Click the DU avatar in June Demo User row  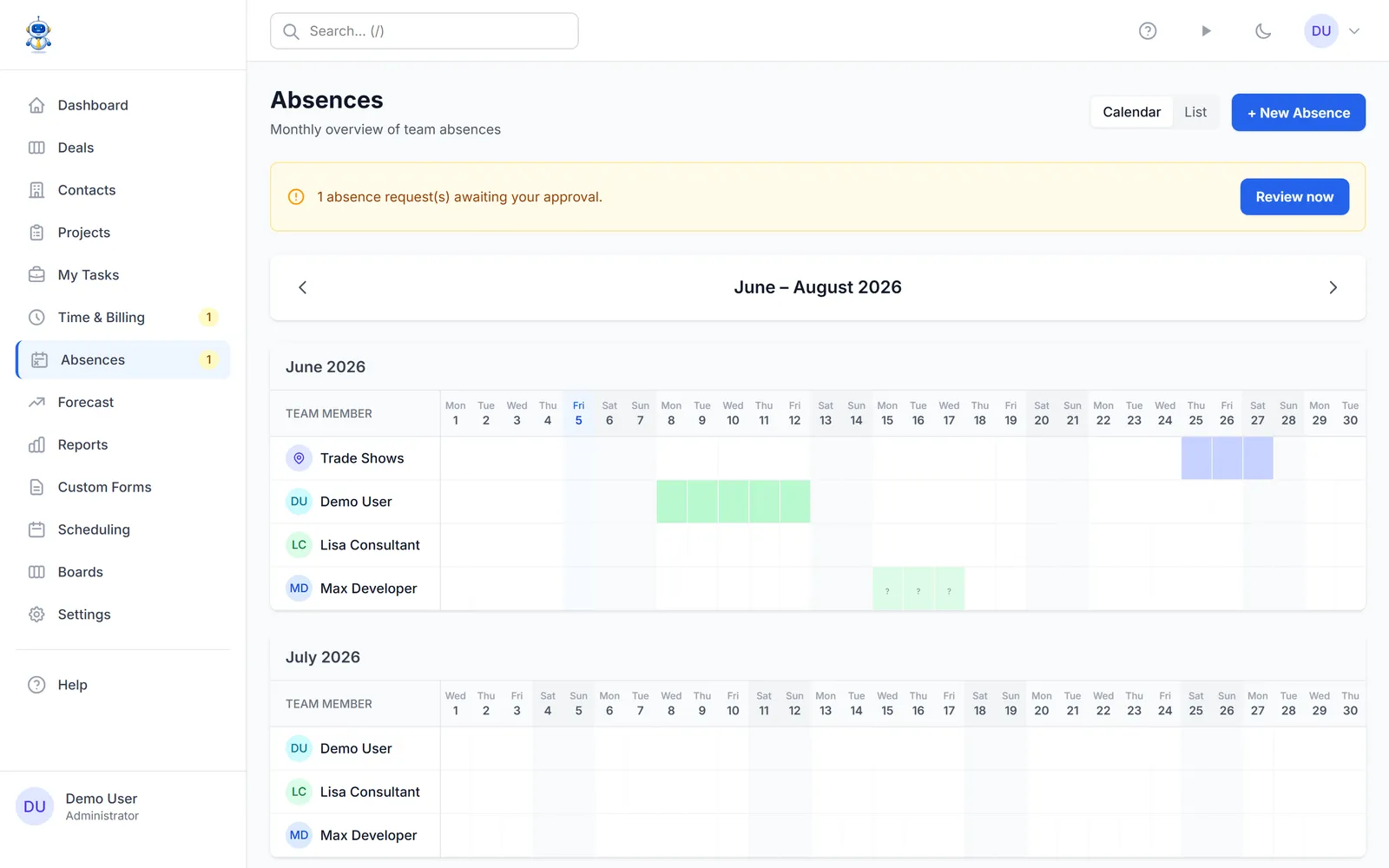click(x=299, y=502)
